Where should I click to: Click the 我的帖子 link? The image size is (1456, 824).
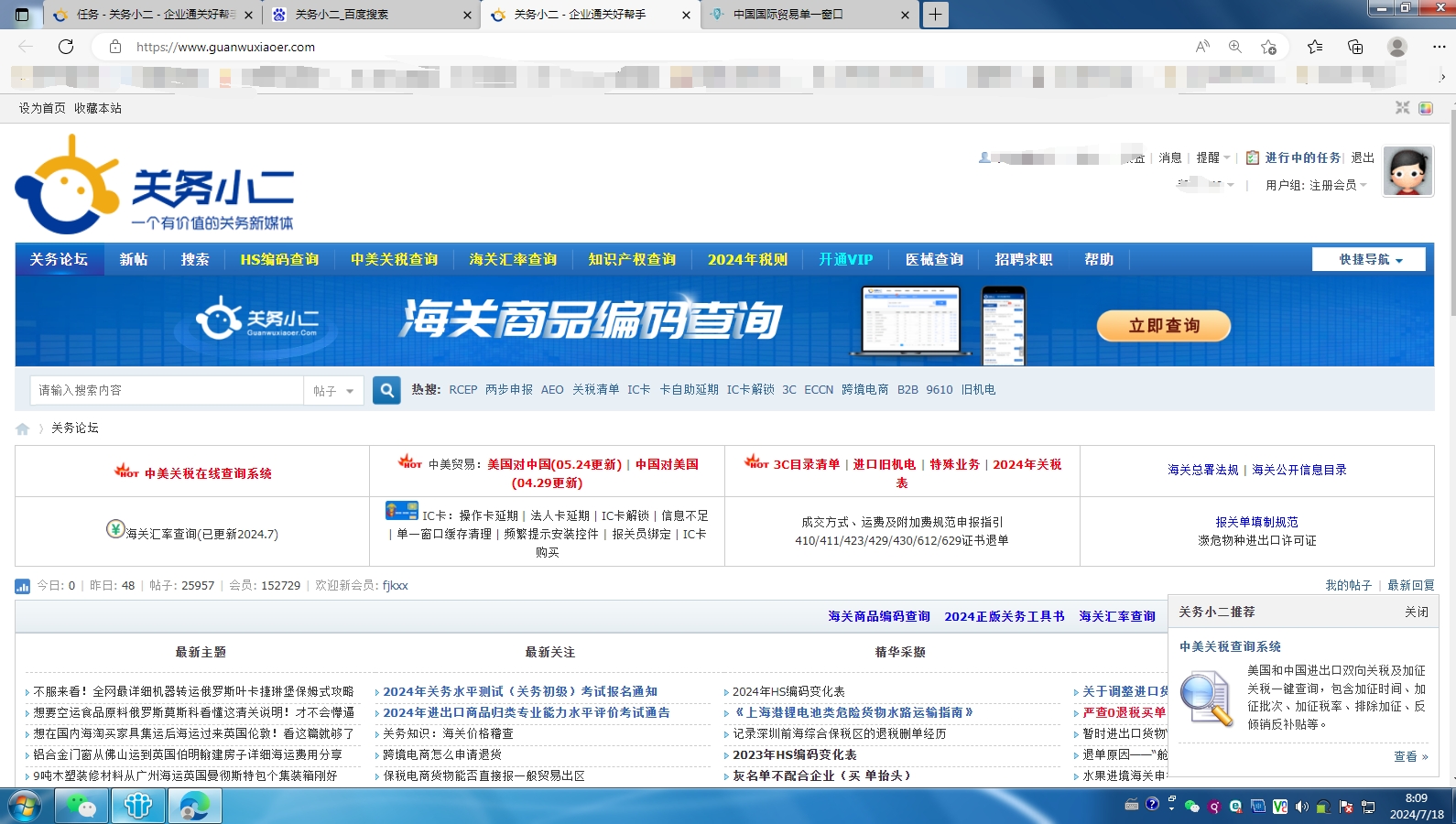click(1349, 585)
